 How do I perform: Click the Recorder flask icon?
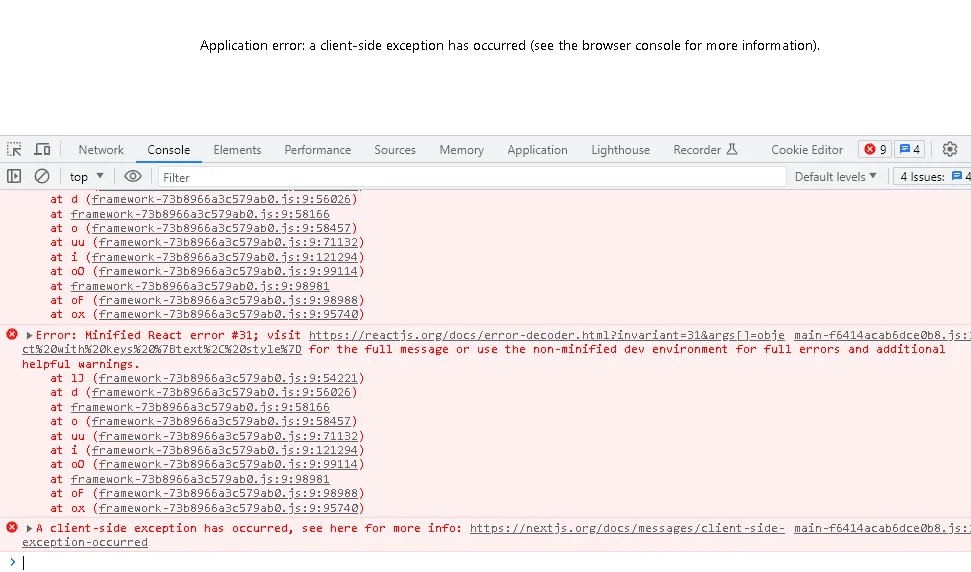point(732,149)
